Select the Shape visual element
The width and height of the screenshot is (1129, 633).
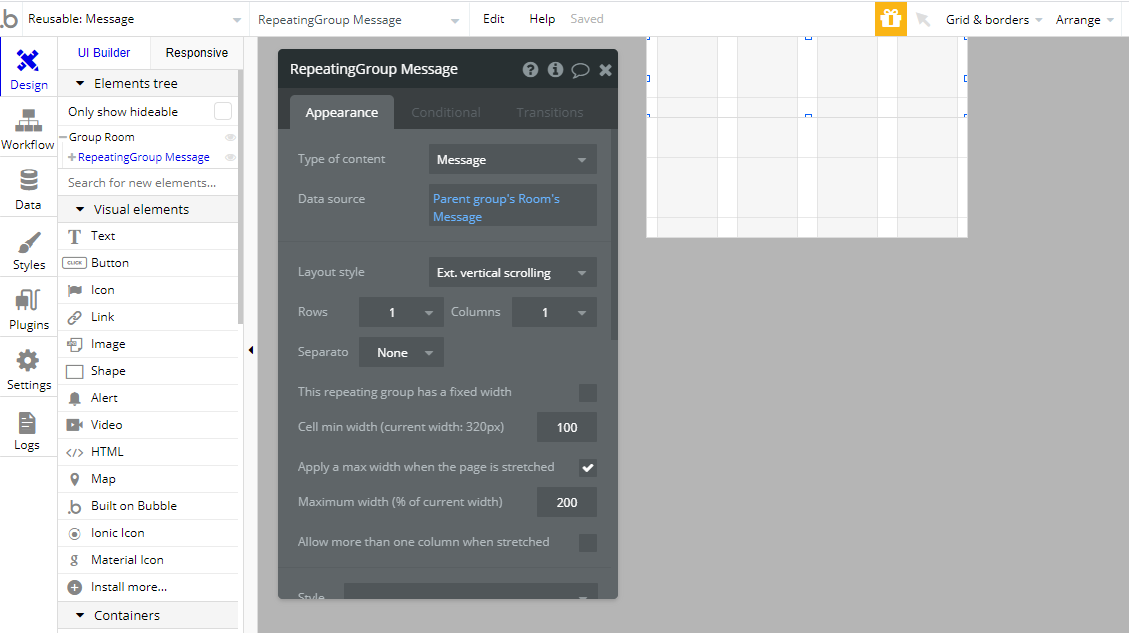[x=148, y=371]
